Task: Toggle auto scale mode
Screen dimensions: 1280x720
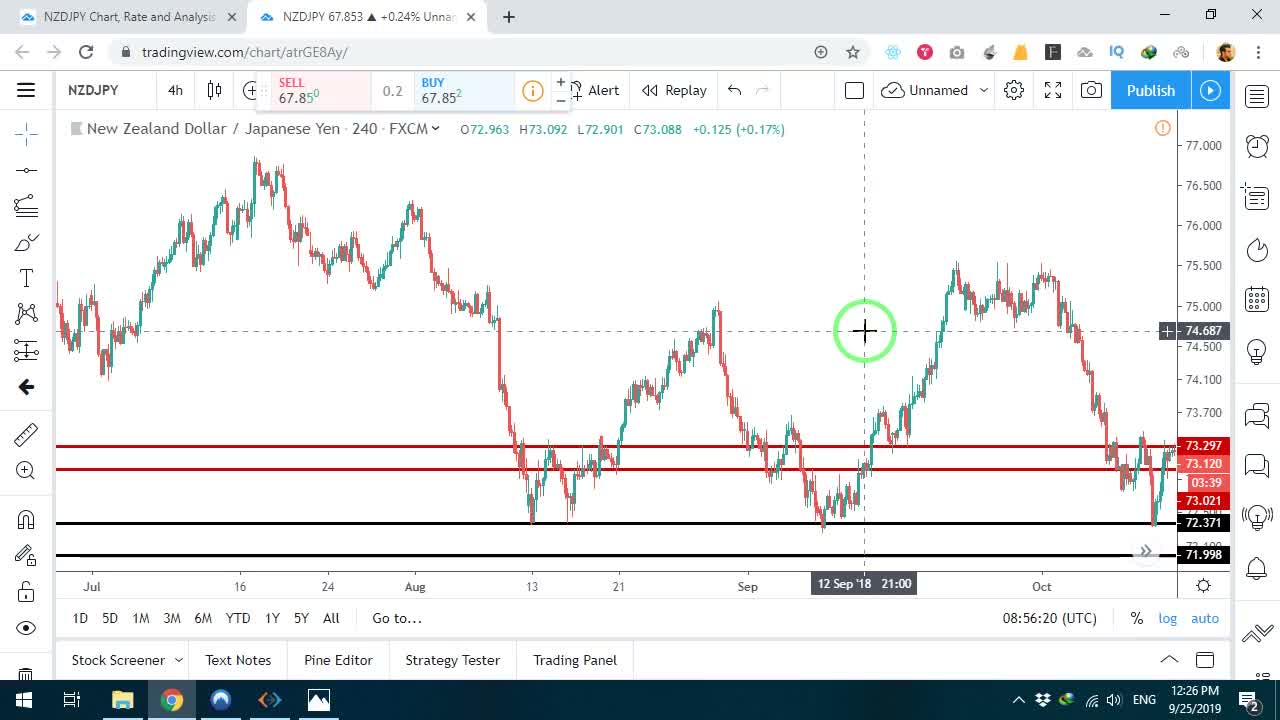Action: pyautogui.click(x=1205, y=618)
